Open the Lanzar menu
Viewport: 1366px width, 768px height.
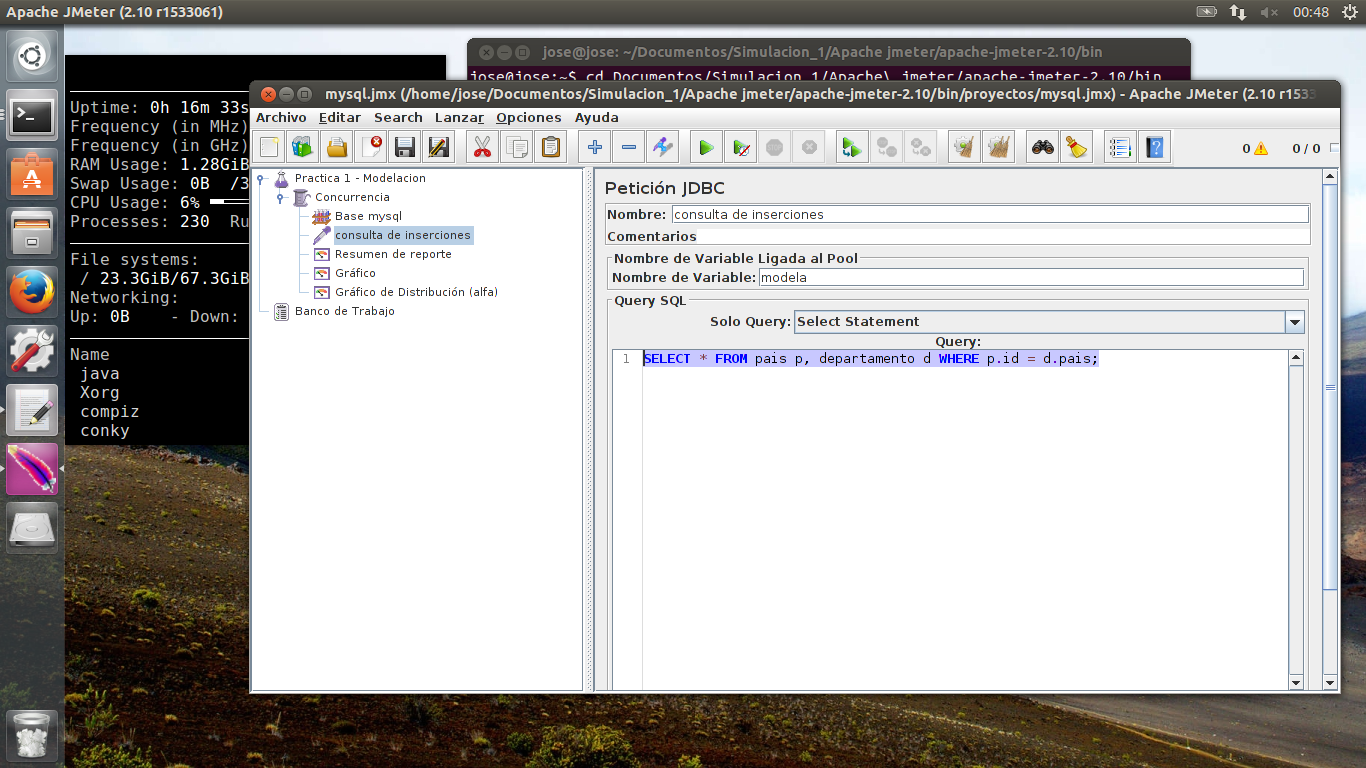pos(459,117)
